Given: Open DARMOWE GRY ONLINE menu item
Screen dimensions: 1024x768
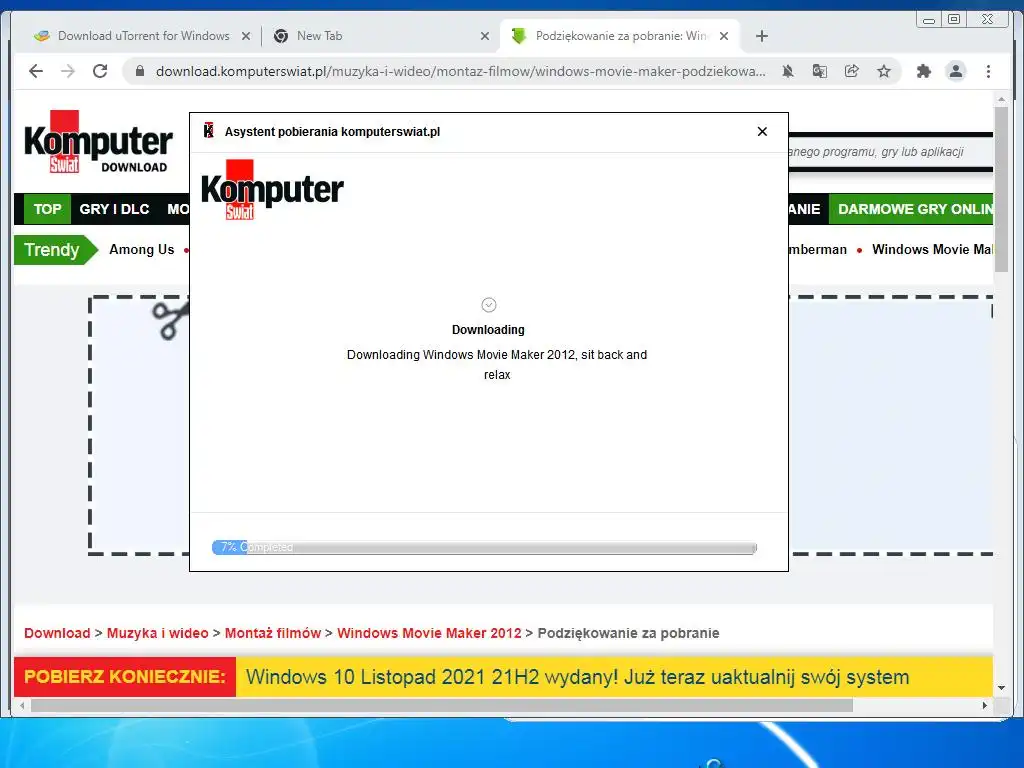Looking at the screenshot, I should tap(912, 209).
